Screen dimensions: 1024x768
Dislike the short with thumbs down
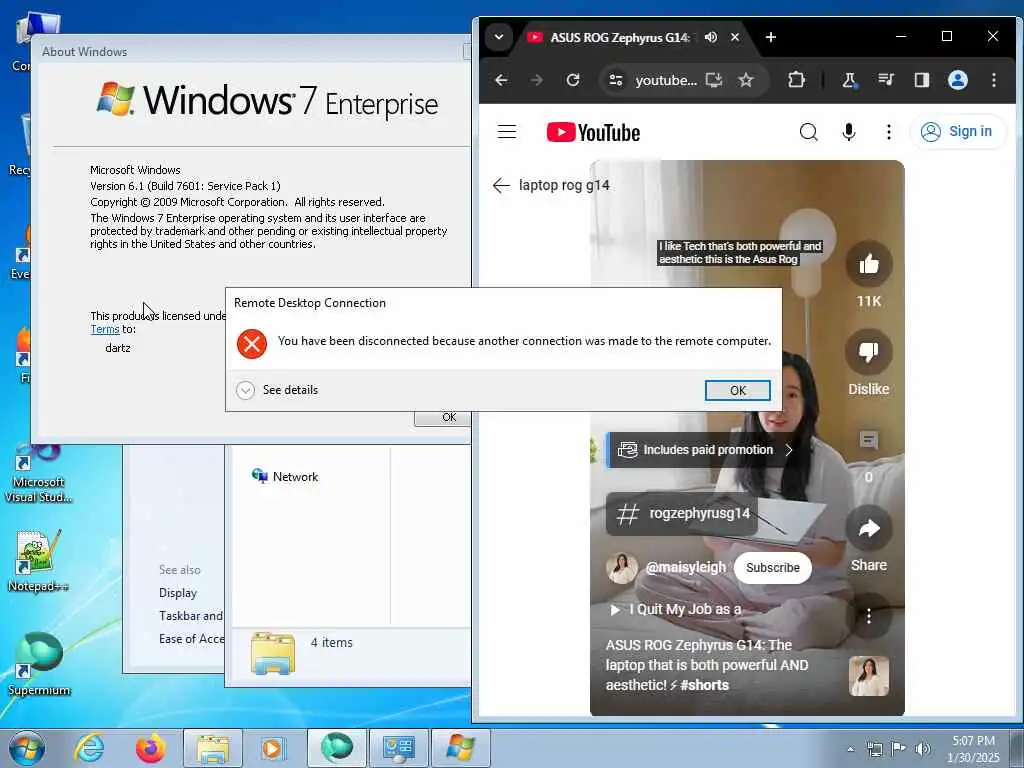click(x=869, y=352)
